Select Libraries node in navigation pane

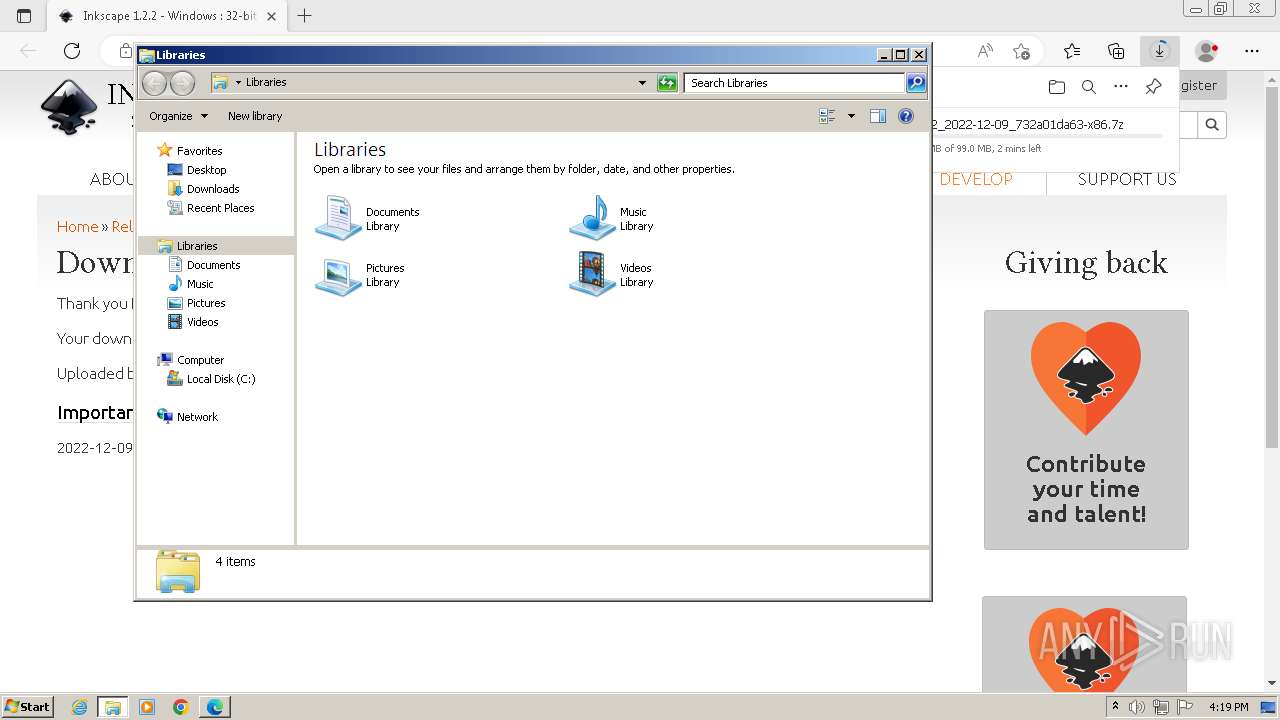click(x=197, y=246)
